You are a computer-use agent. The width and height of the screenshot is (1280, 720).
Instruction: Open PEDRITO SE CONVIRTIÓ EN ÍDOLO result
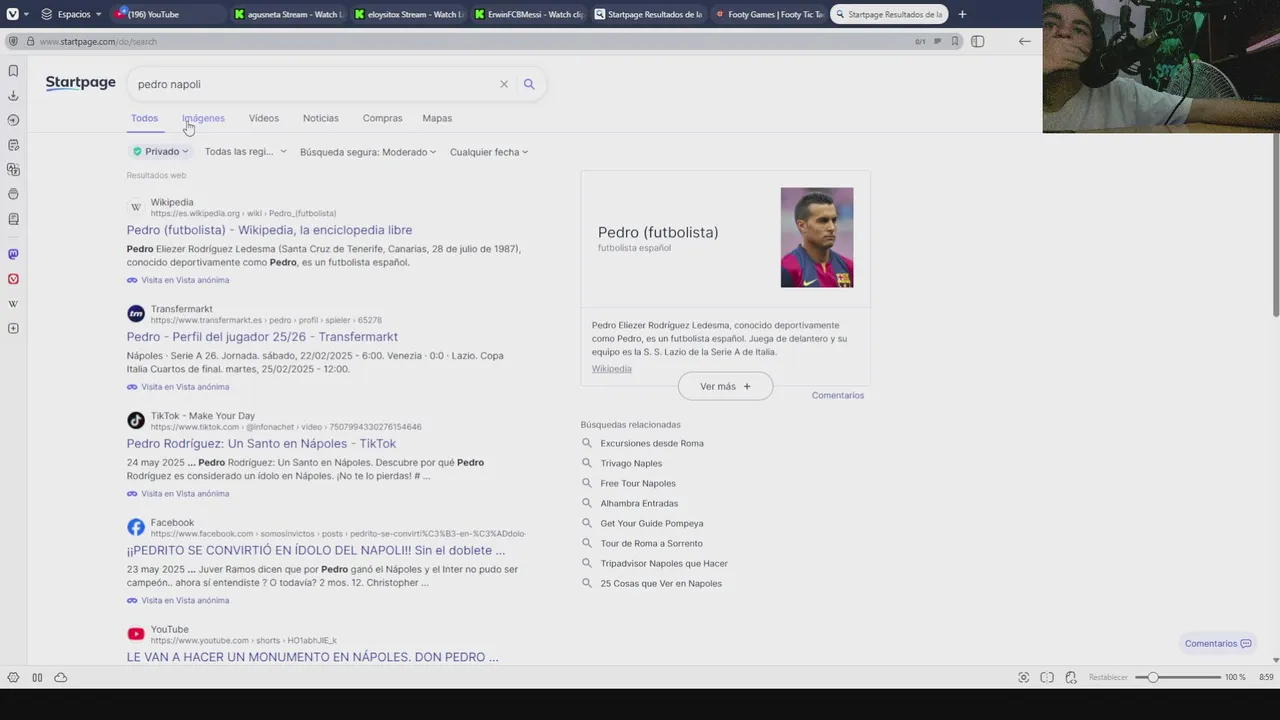coord(316,551)
